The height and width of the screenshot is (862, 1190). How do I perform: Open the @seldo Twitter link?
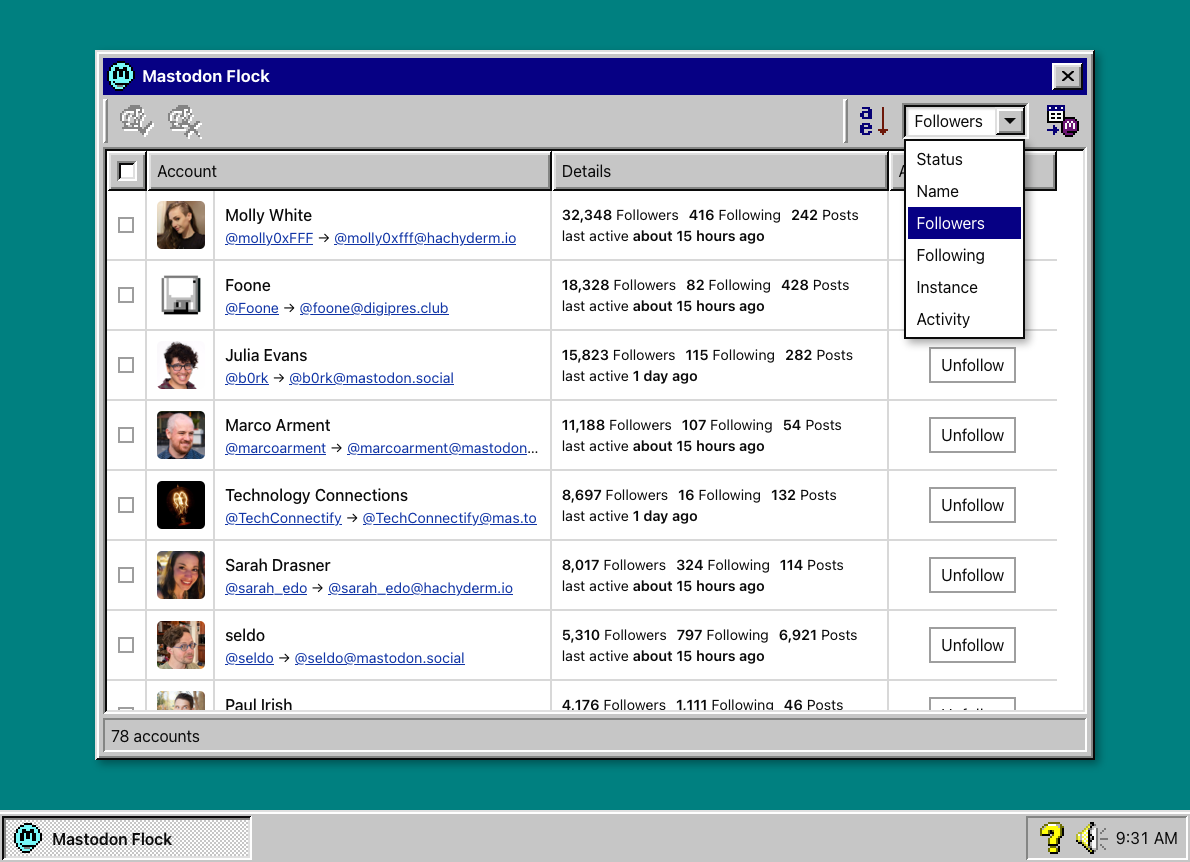249,658
